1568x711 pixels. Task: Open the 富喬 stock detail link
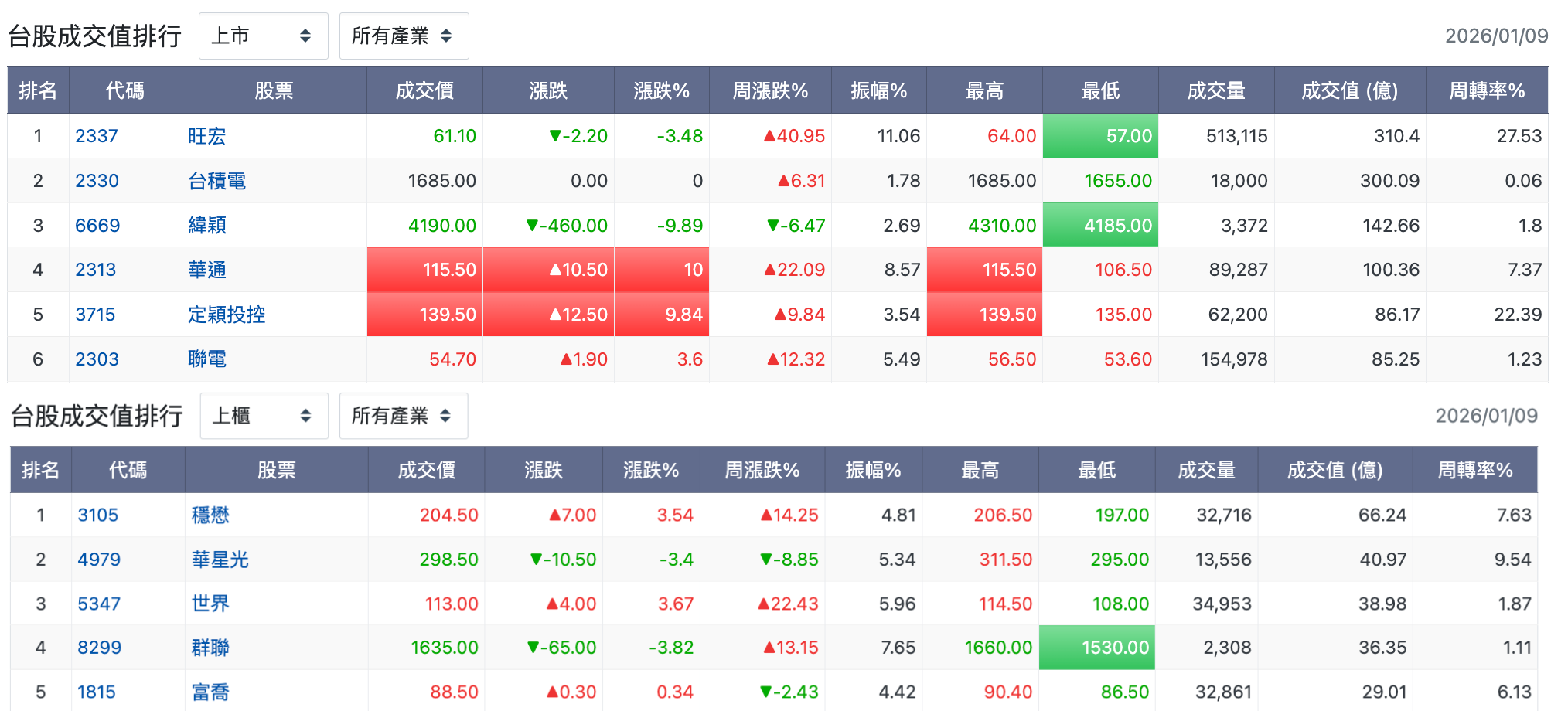209,692
